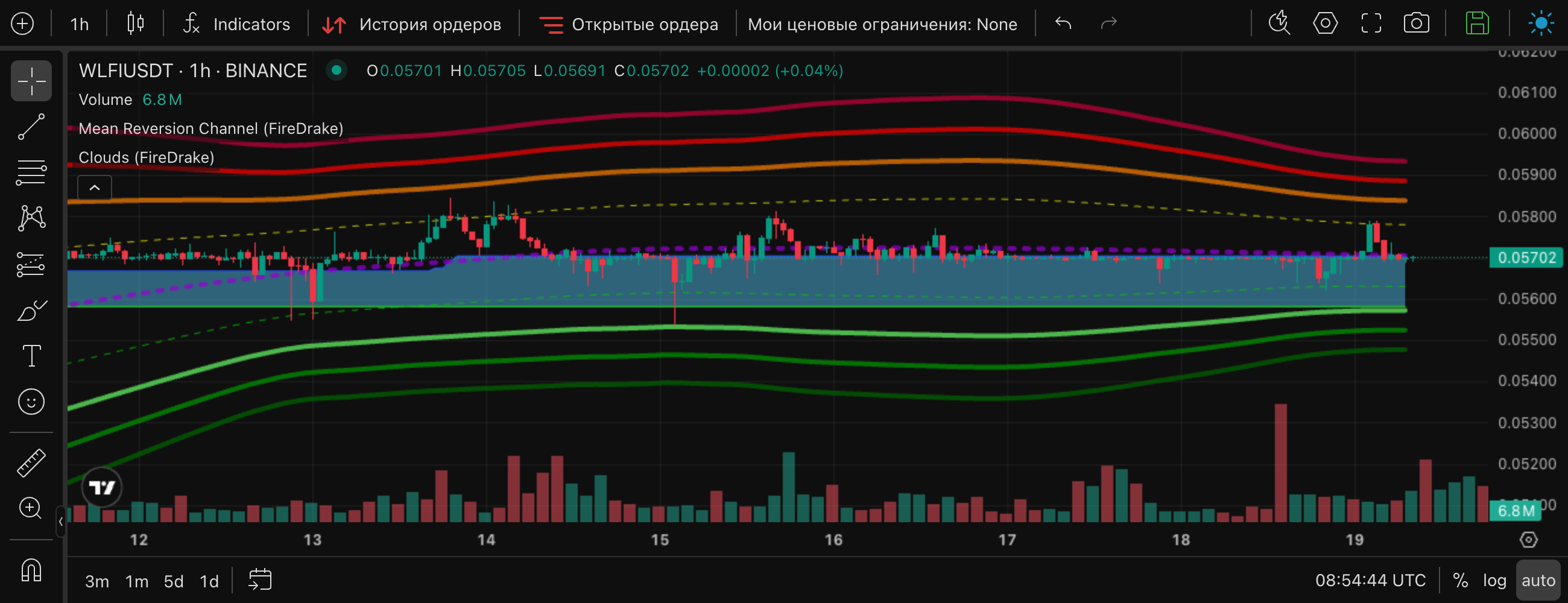Image resolution: width=1568 pixels, height=603 pixels.
Task: Set range to 5d
Action: (x=174, y=581)
